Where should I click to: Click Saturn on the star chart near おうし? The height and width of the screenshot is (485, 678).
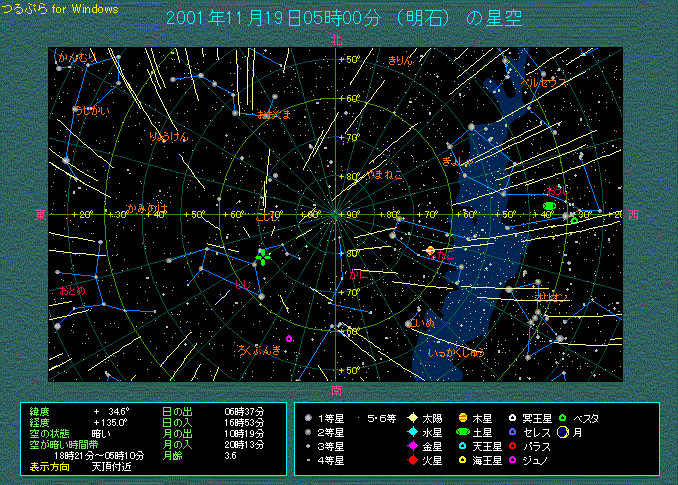point(548,205)
